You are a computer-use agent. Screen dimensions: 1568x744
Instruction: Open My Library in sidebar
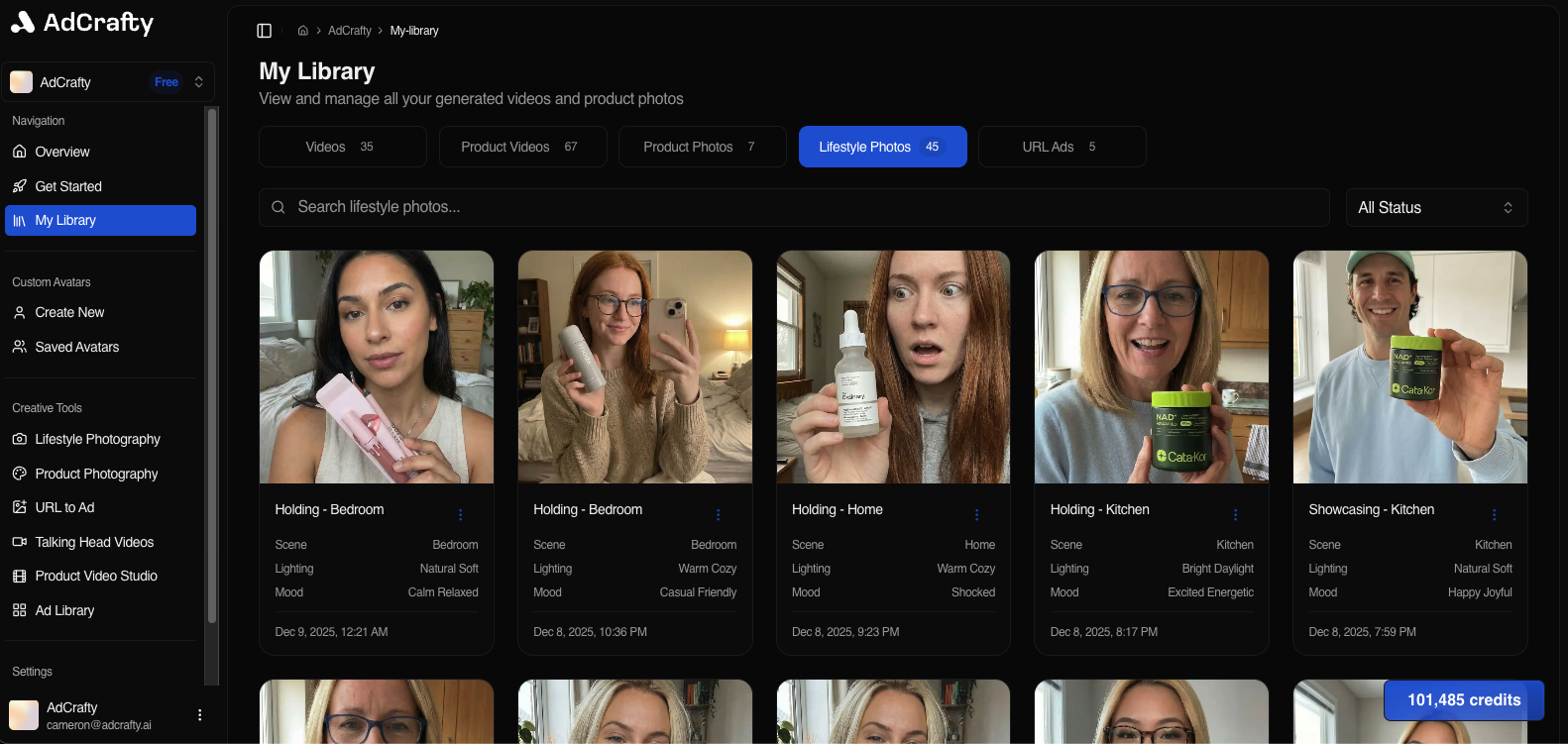click(100, 221)
